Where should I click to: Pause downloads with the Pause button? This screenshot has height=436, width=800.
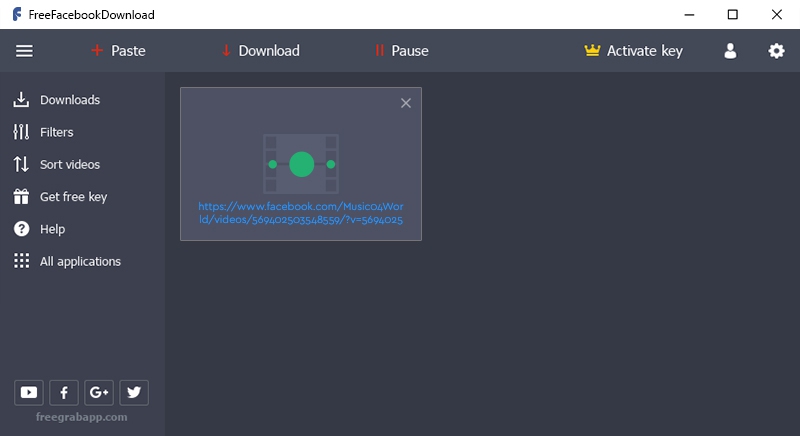(402, 50)
